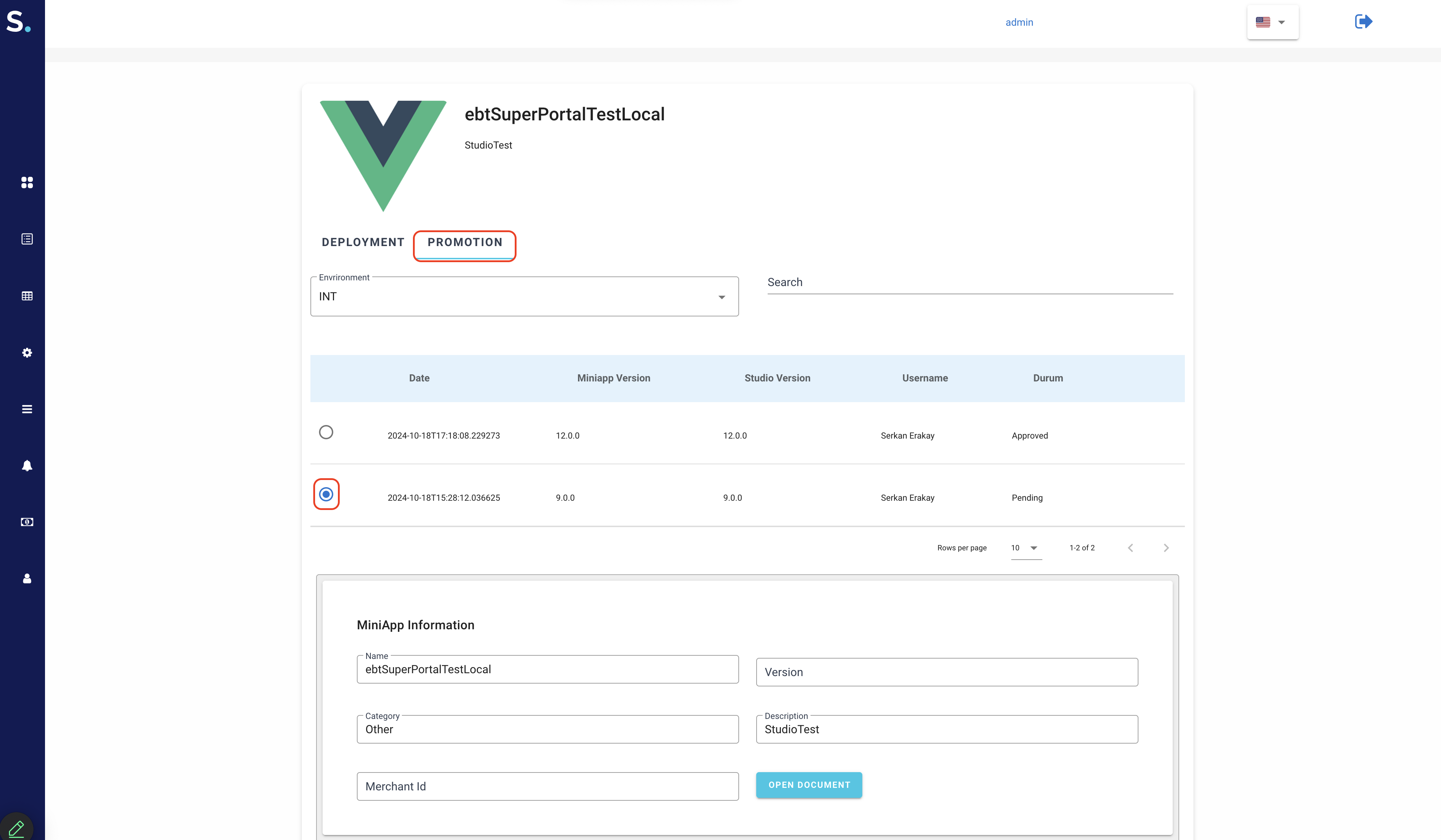This screenshot has height=840, width=1441.
Task: Open the rows per page dropdown
Action: point(1026,548)
